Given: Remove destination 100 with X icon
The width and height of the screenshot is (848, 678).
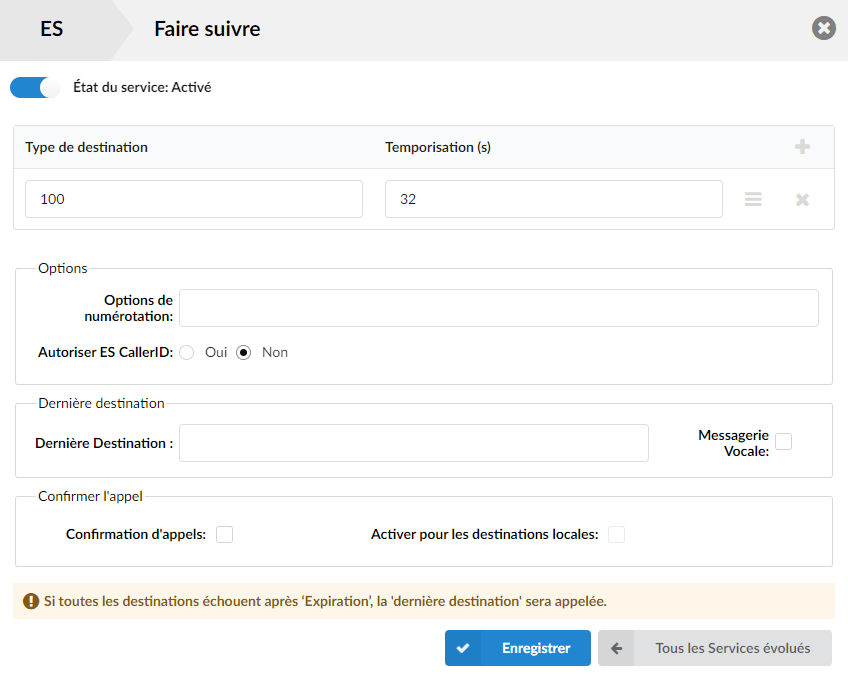Looking at the screenshot, I should (x=803, y=200).
